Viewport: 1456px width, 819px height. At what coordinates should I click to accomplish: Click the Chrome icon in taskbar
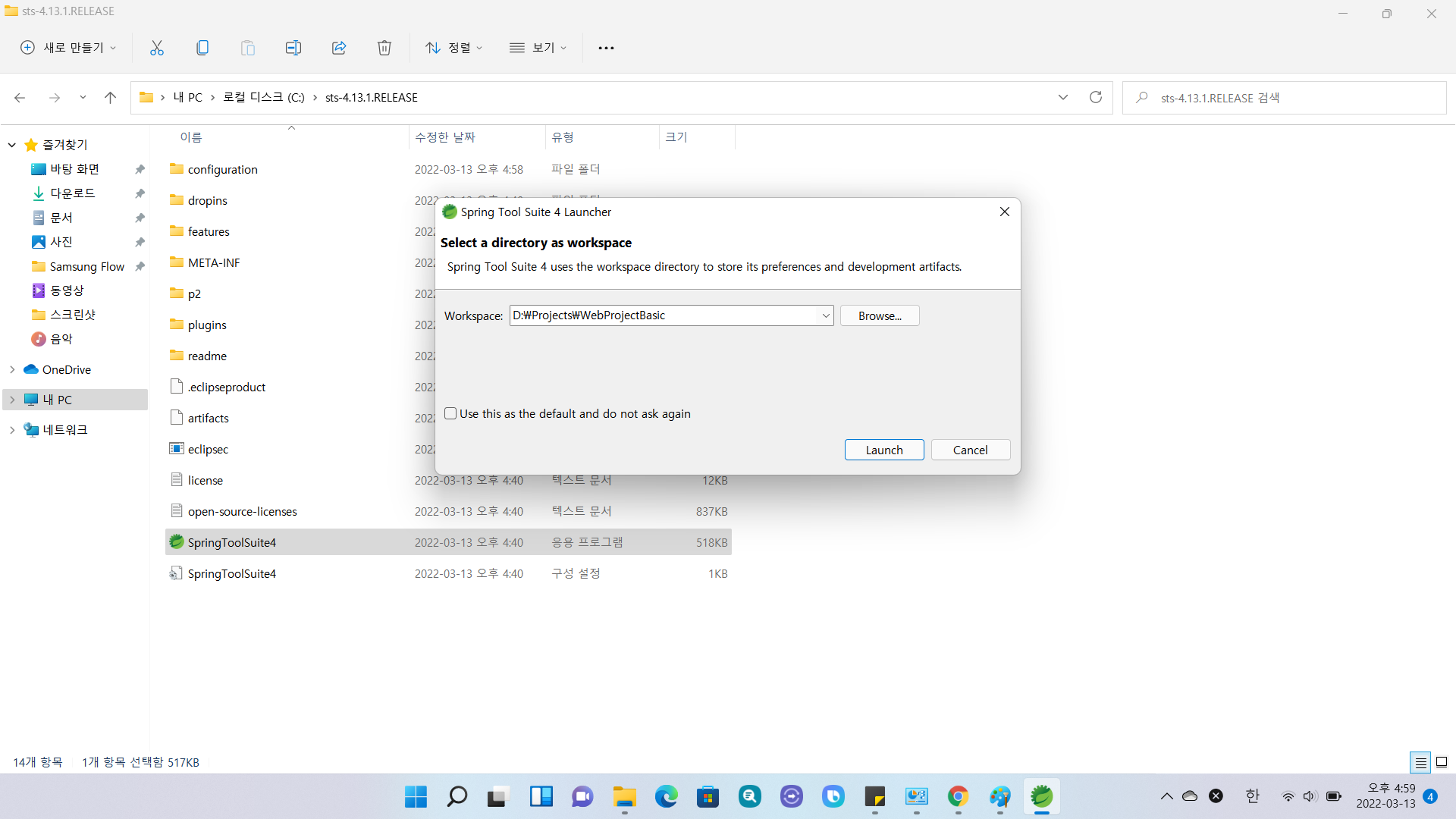[958, 796]
